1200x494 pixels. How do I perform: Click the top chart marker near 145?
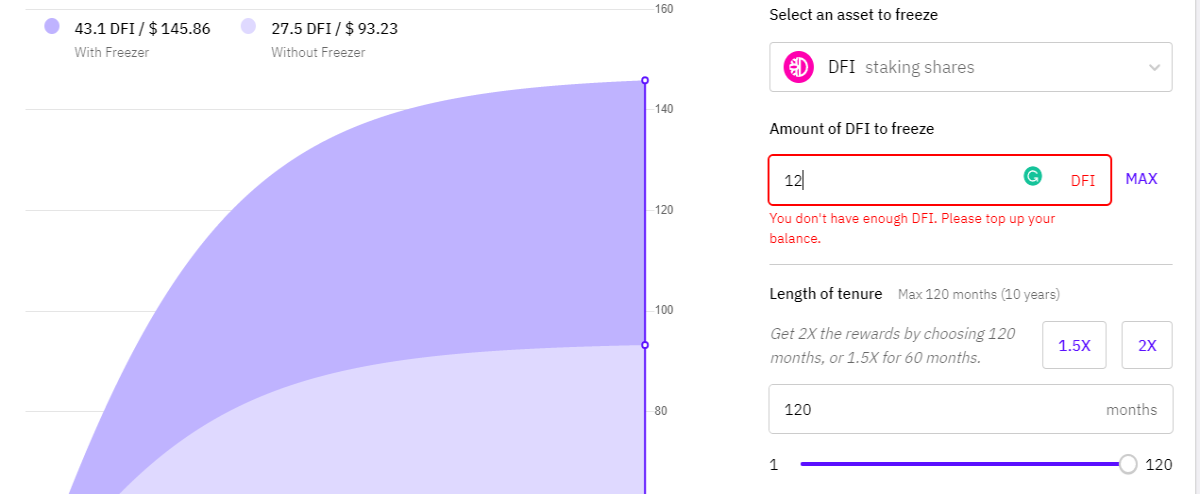click(645, 80)
